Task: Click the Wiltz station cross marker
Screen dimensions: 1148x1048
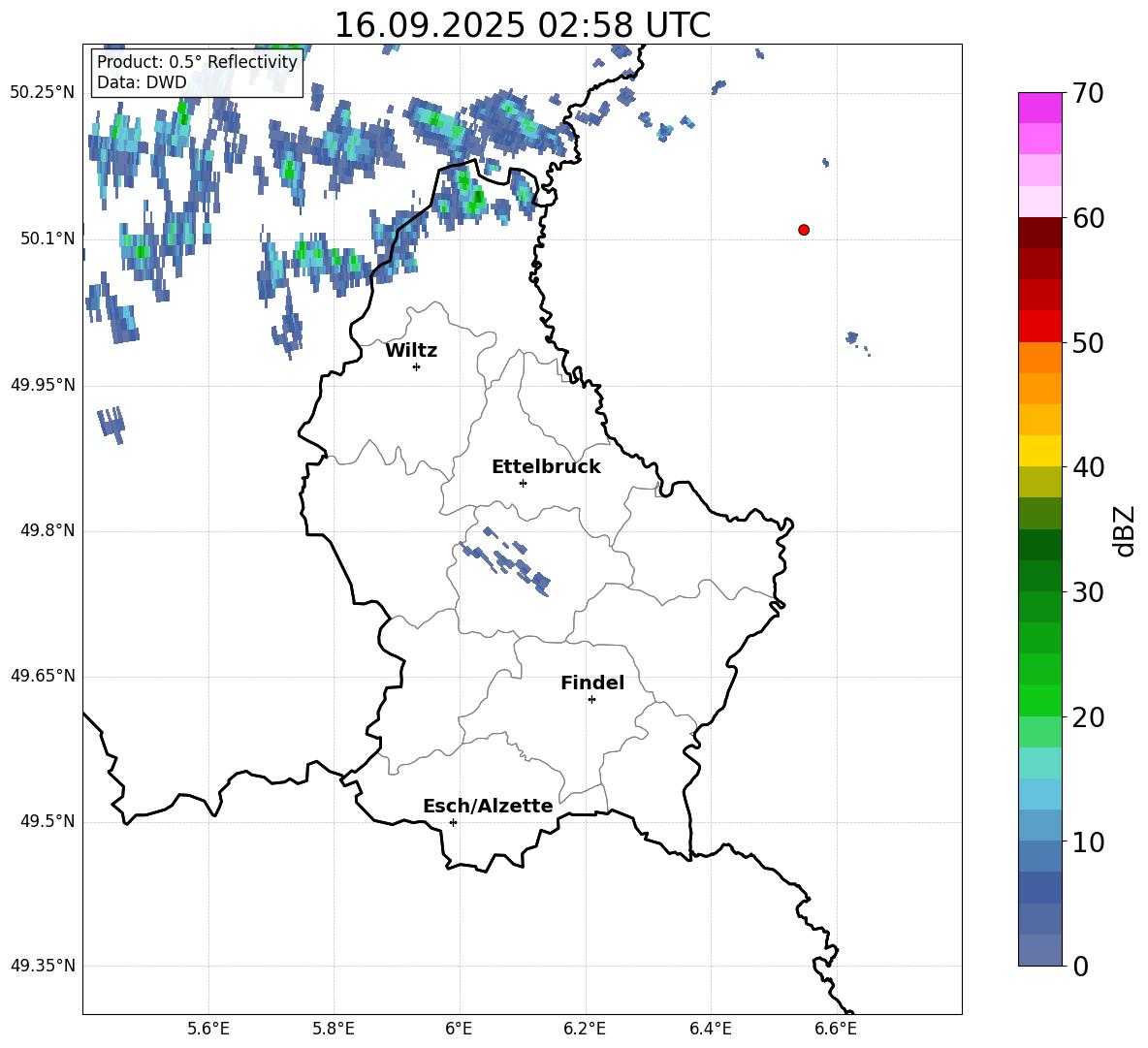Action: coord(416,366)
